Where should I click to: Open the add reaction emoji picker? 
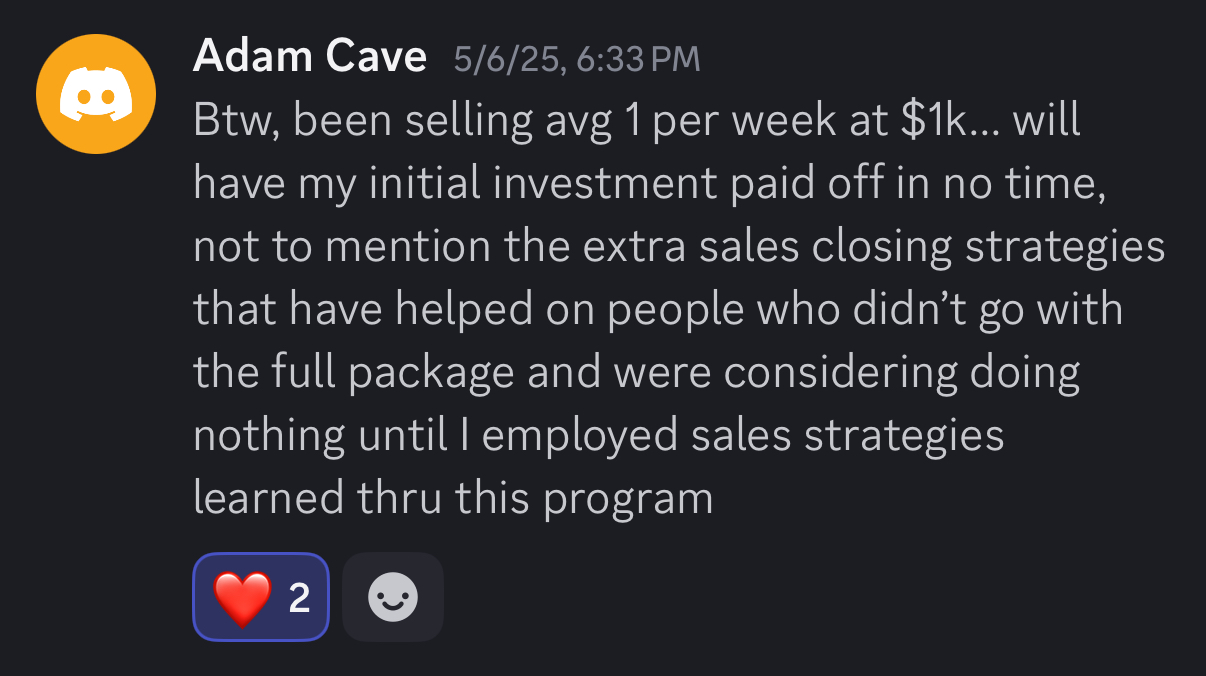click(393, 598)
